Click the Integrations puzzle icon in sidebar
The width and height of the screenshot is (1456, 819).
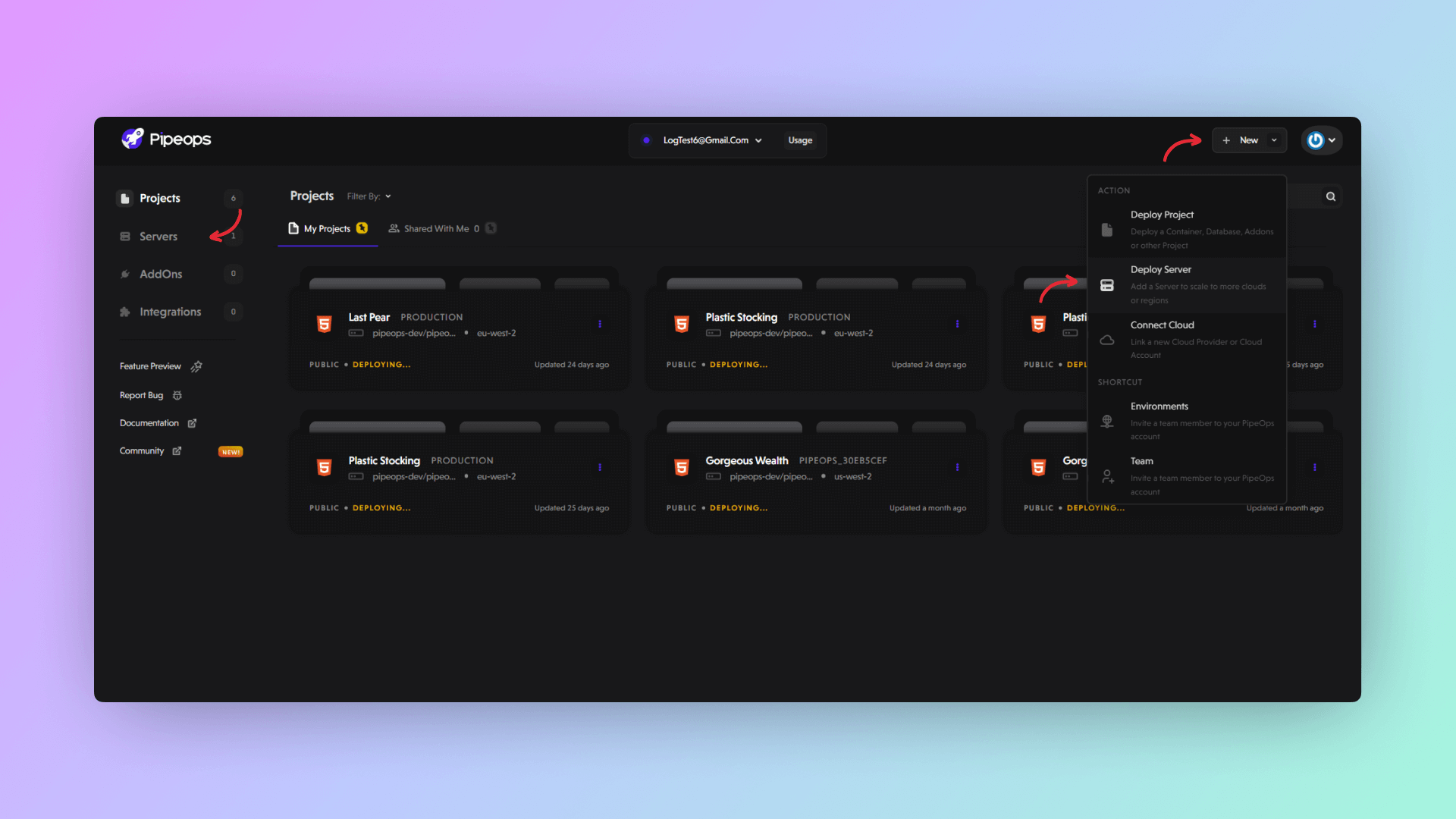(x=125, y=312)
